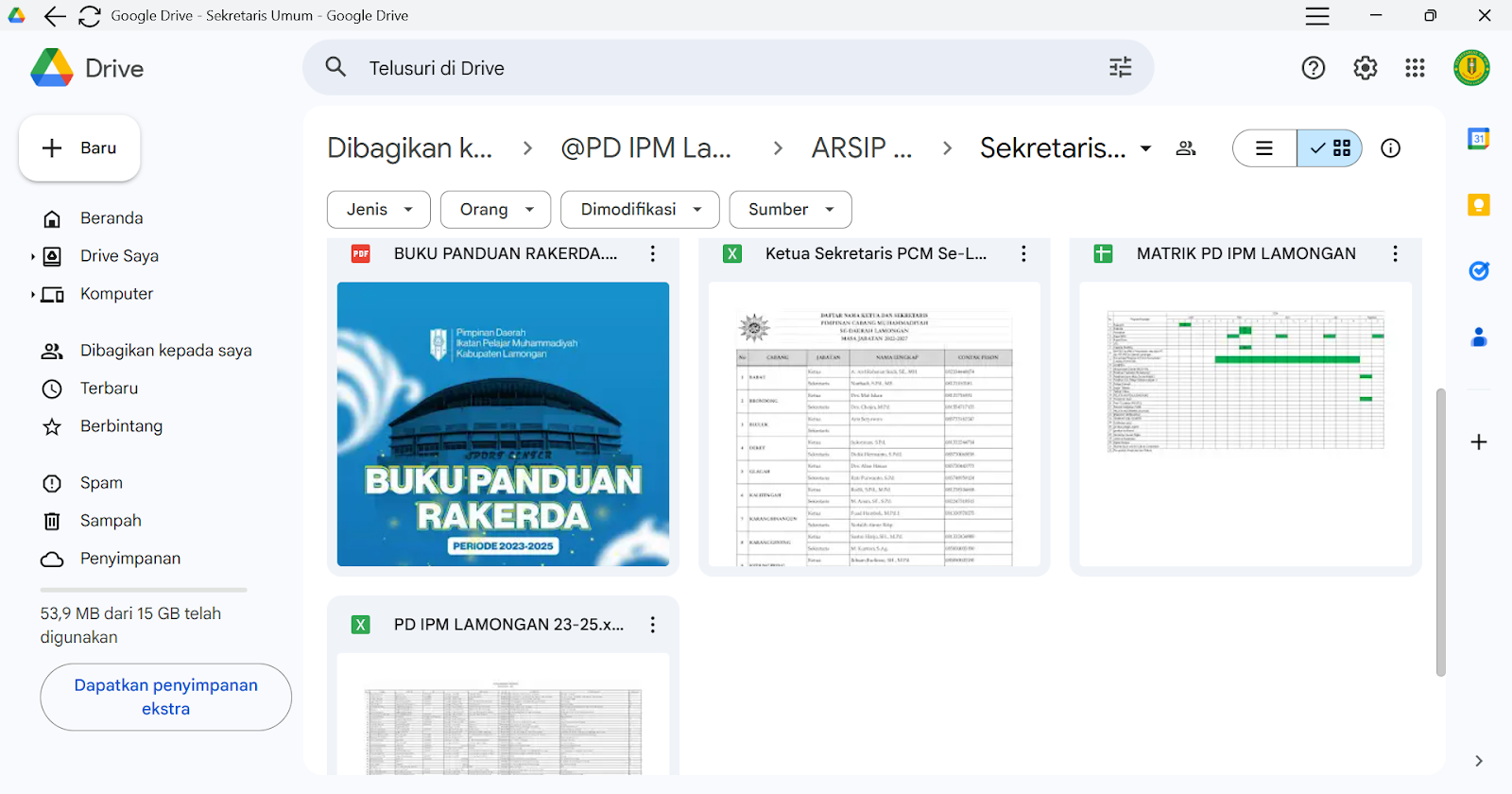Go back using the title bar arrow
Screen dimensions: 1512x794
coord(55,16)
